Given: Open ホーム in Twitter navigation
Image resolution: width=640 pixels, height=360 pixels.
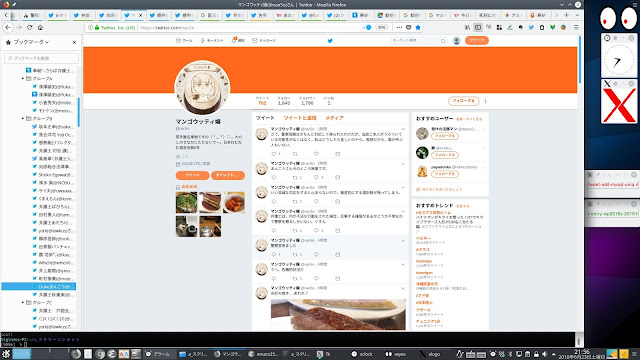Looking at the screenshot, I should pos(184,40).
